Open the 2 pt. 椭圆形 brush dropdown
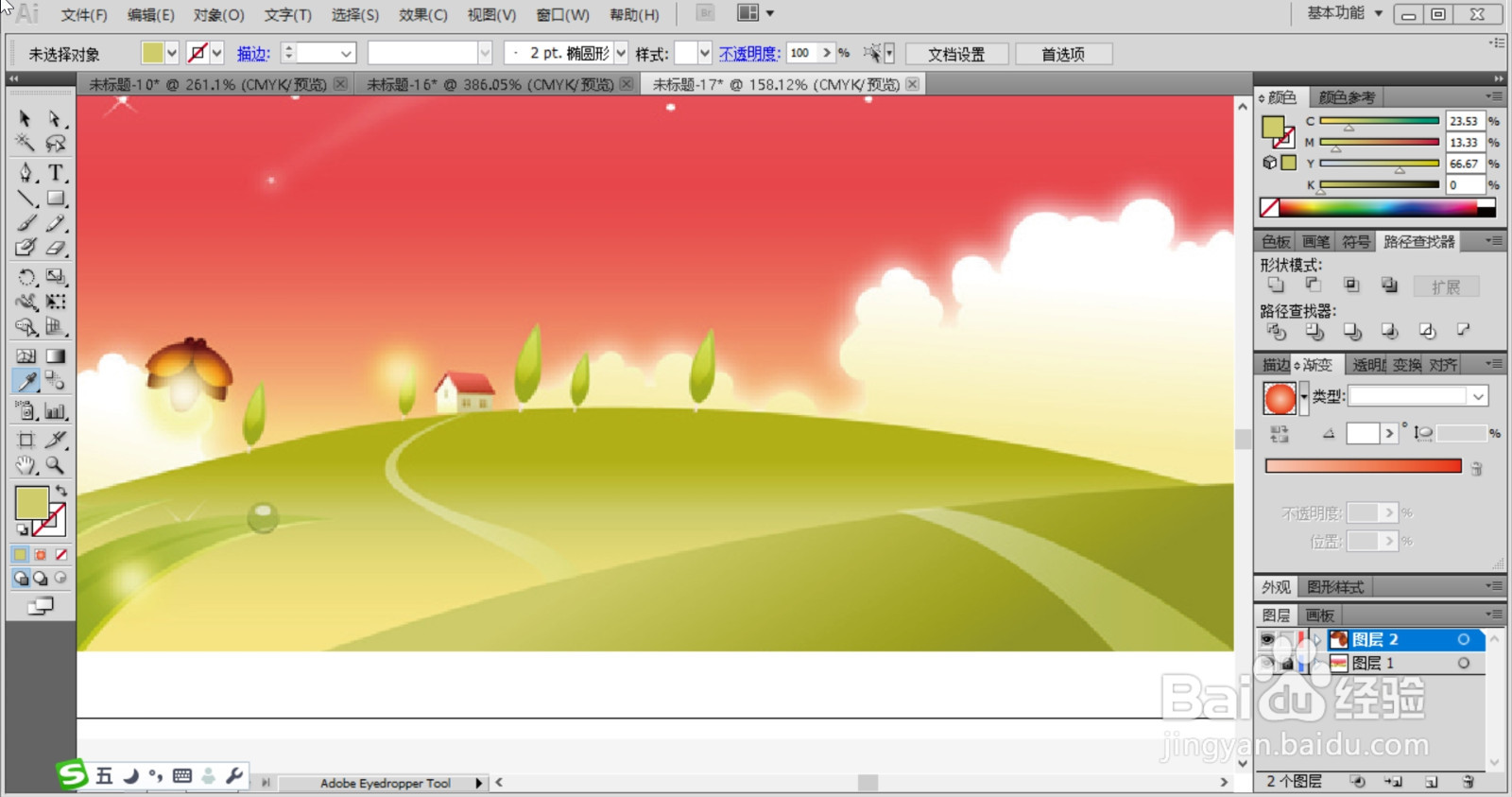Screen dimensions: 1512x797 click(621, 54)
